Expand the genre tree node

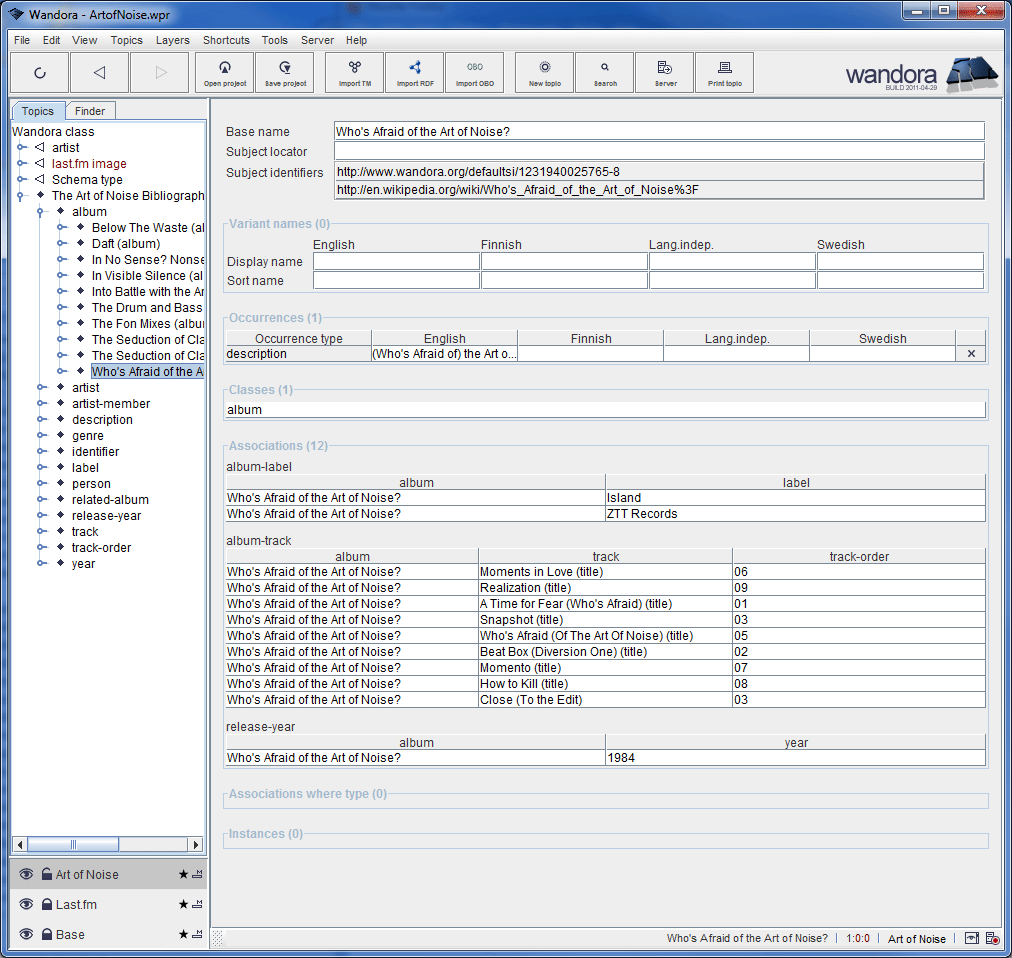41,436
